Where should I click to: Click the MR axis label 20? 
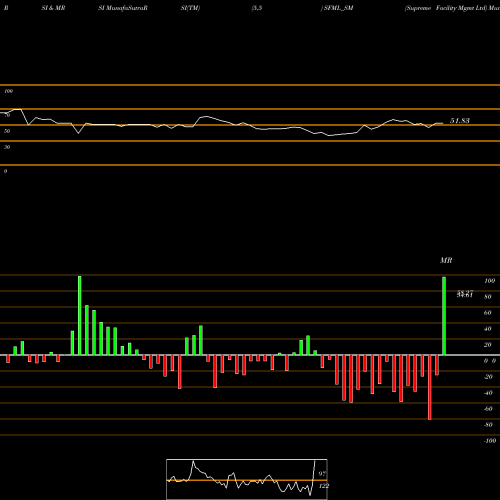(488, 345)
